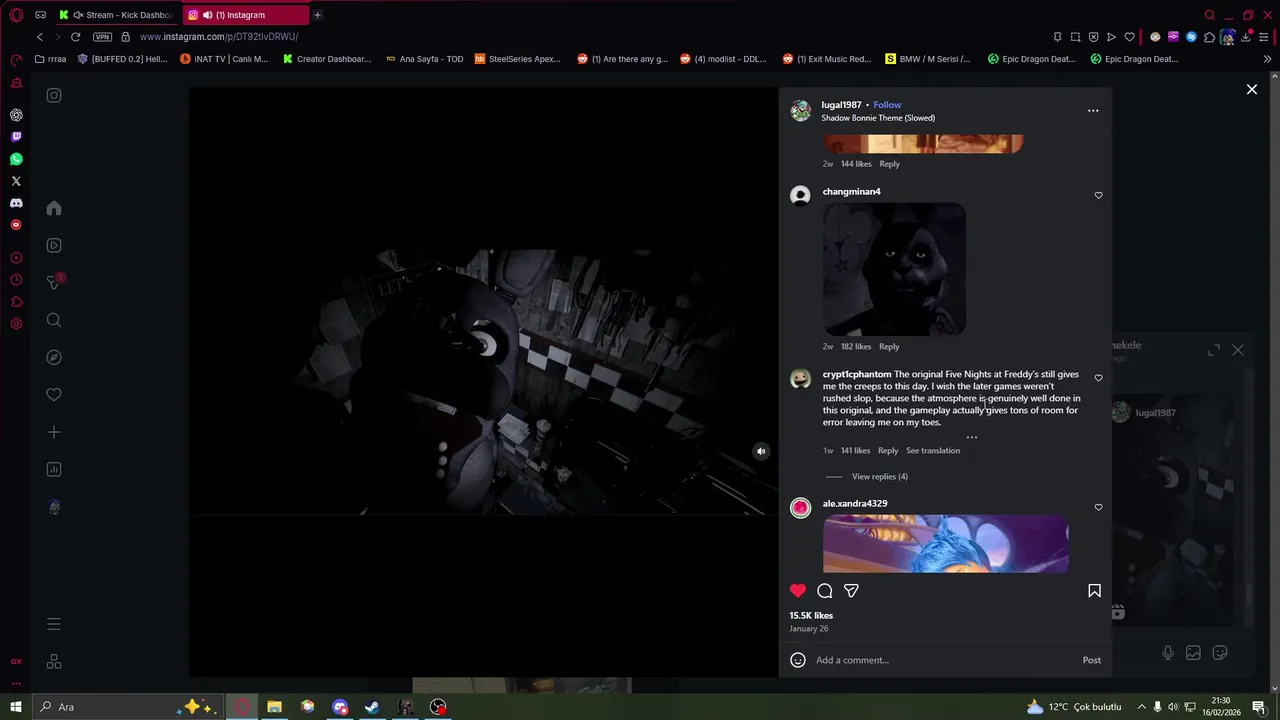Open emoji picker beside comment field
Image resolution: width=1280 pixels, height=720 pixels.
coord(798,660)
